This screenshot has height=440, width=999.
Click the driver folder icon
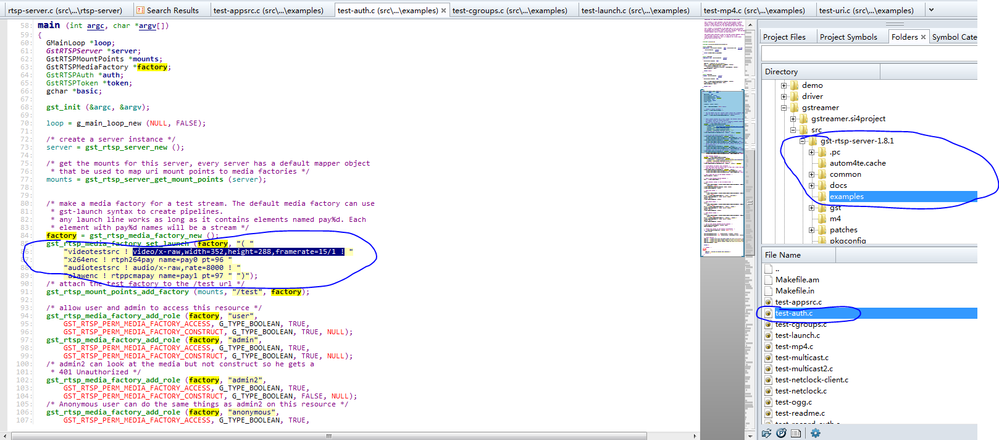tap(794, 96)
